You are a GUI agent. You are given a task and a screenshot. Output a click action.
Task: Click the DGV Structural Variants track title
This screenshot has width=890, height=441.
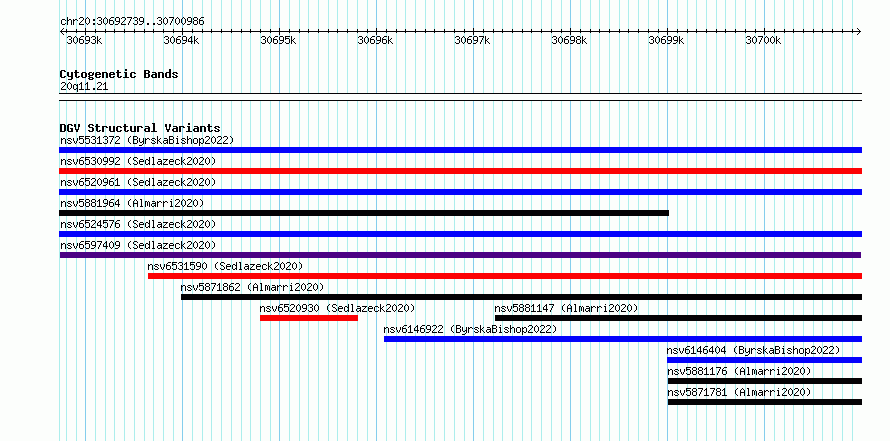140,128
